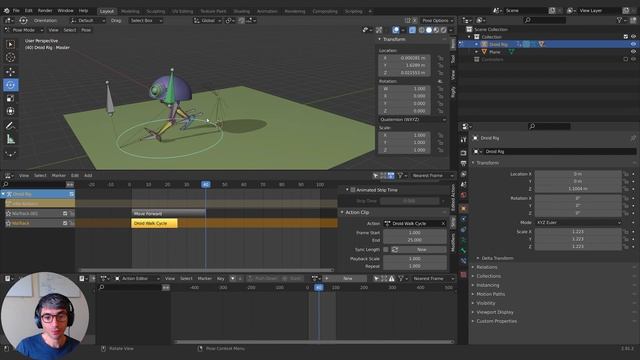This screenshot has width=640, height=360.
Task: Switch viewport to material preview shading
Action: tap(436, 30)
